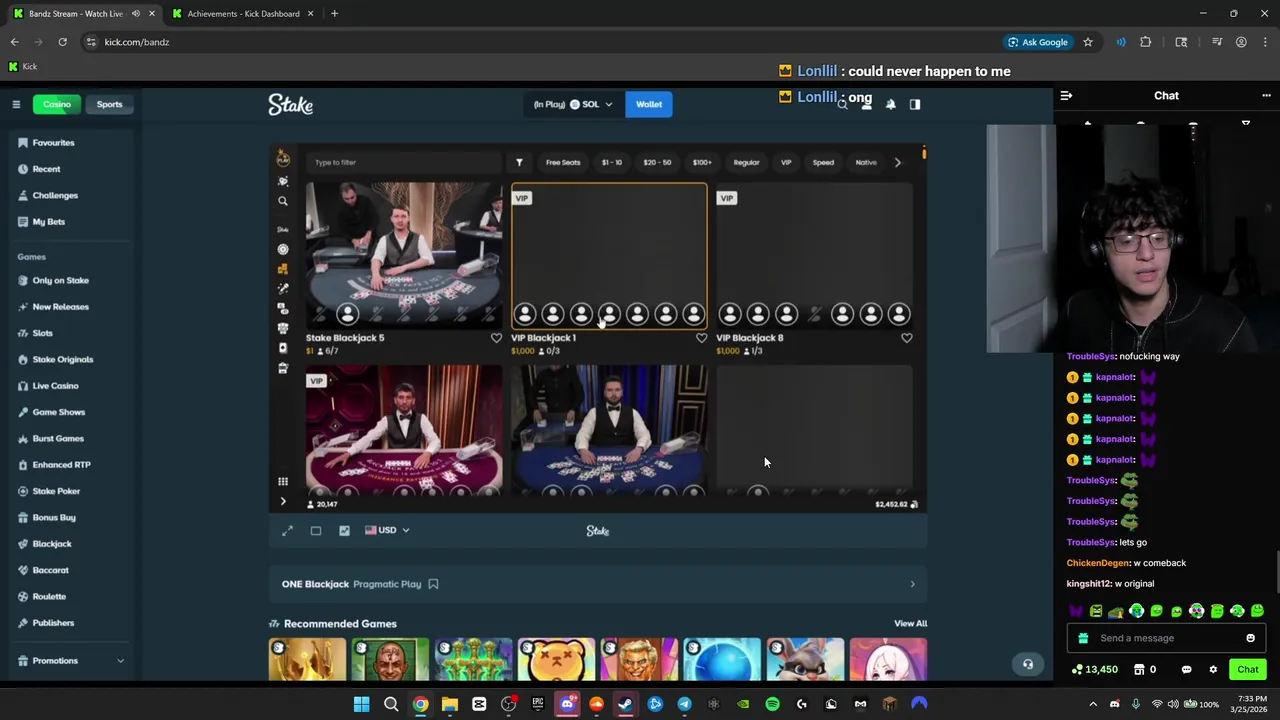
Task: Click the Stake header search icon
Action: point(842,104)
